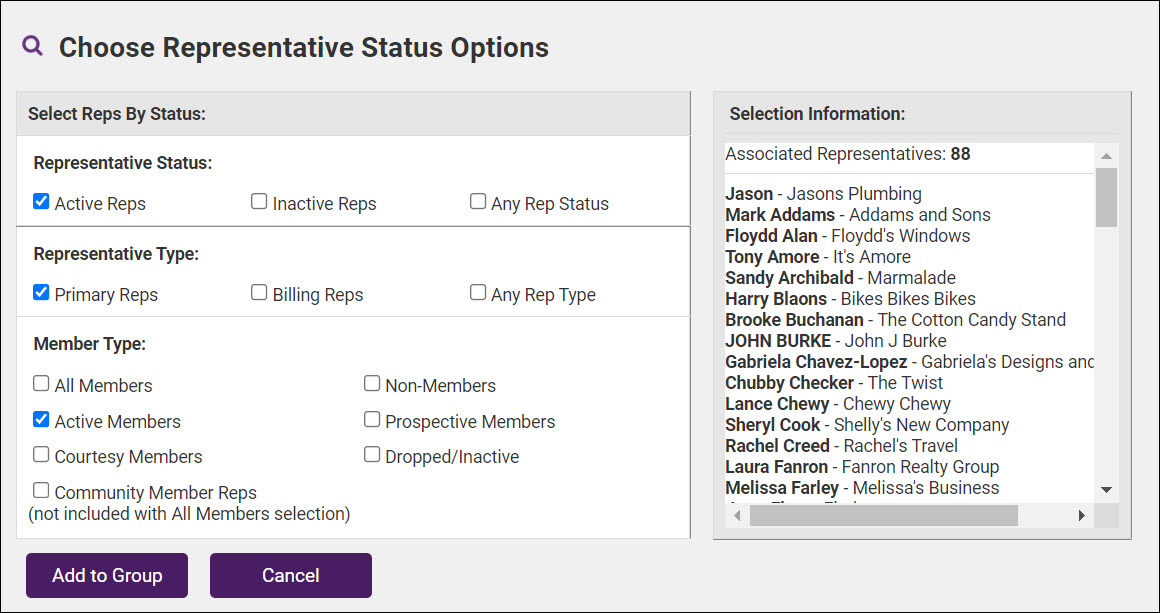
Task: Select the Billing Reps checkbox
Action: click(259, 293)
